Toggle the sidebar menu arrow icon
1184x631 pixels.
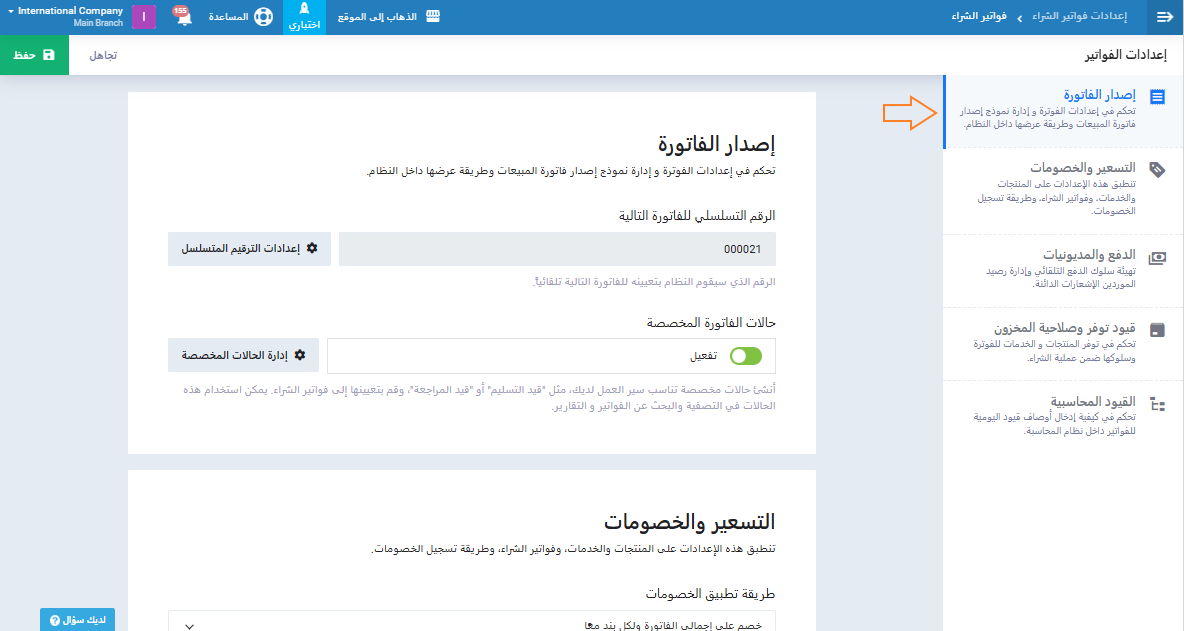(x=1164, y=17)
